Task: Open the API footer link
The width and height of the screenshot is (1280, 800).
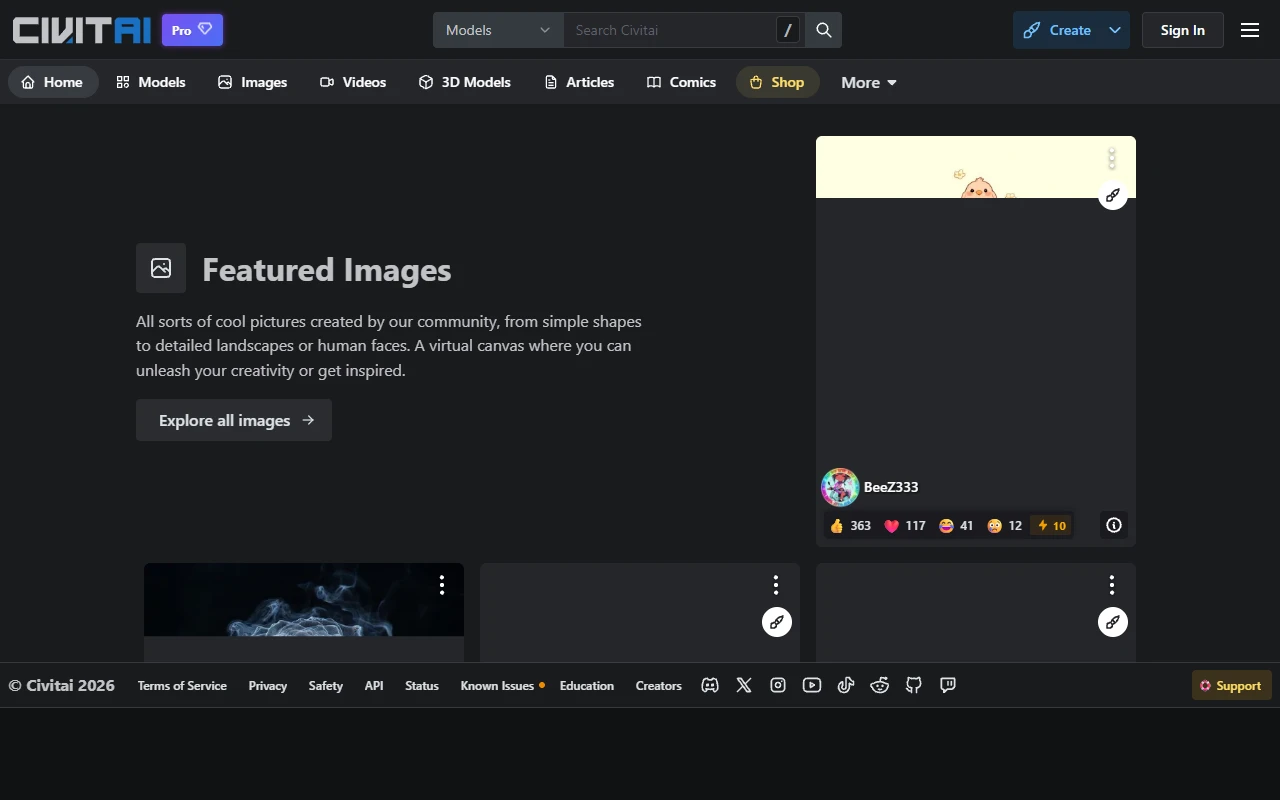Action: pyautogui.click(x=374, y=685)
